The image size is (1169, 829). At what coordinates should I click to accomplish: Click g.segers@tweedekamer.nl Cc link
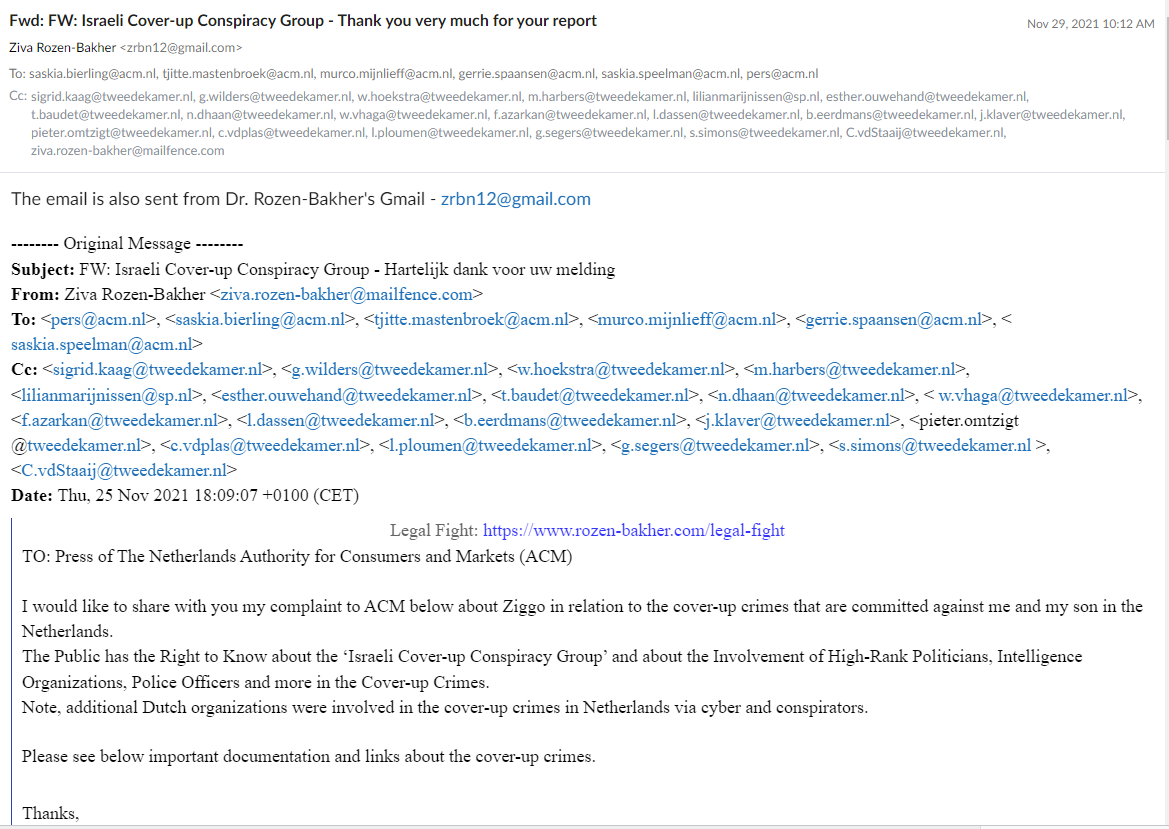715,446
